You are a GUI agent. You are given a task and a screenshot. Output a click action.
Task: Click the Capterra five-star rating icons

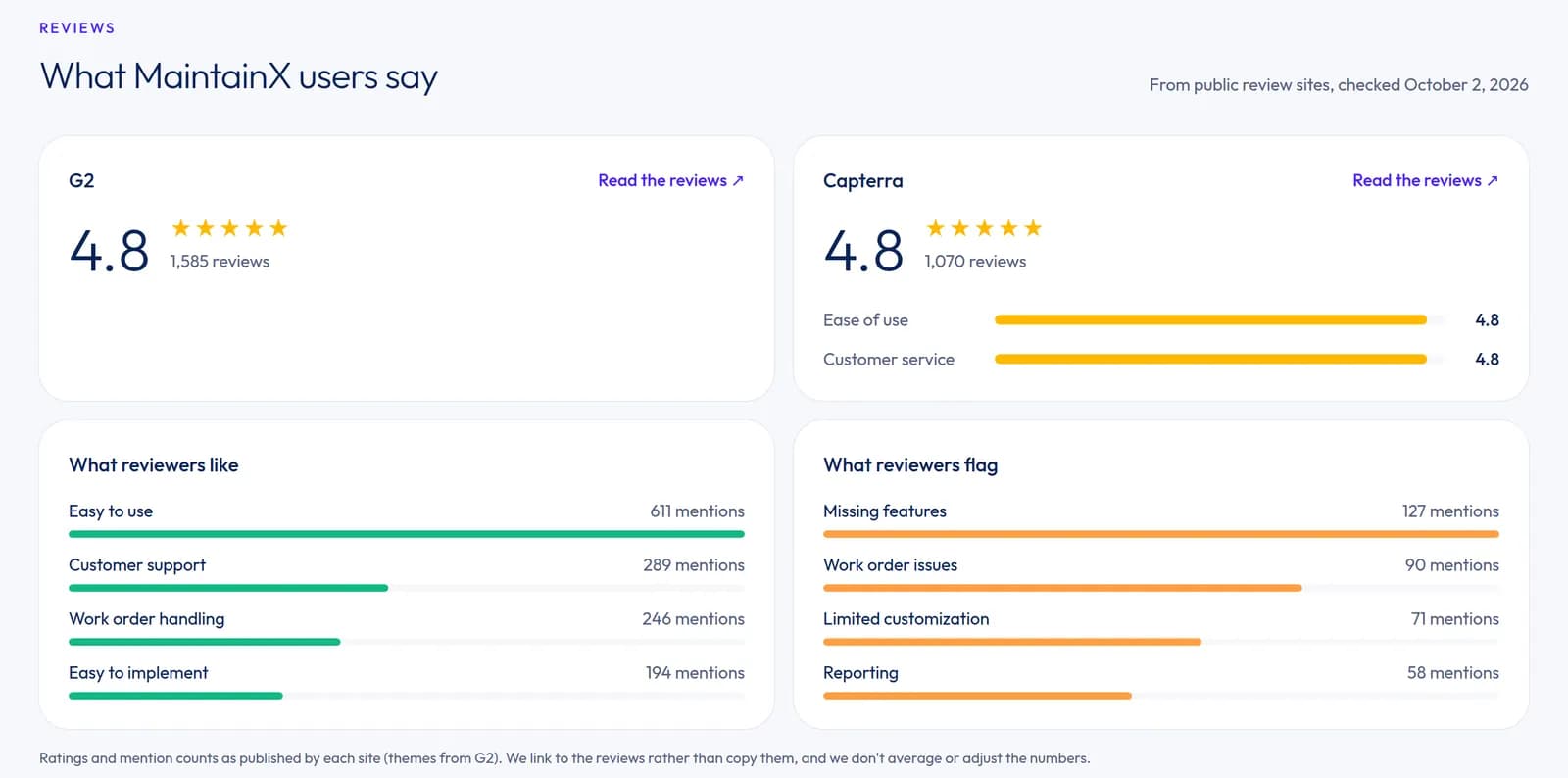tap(984, 228)
